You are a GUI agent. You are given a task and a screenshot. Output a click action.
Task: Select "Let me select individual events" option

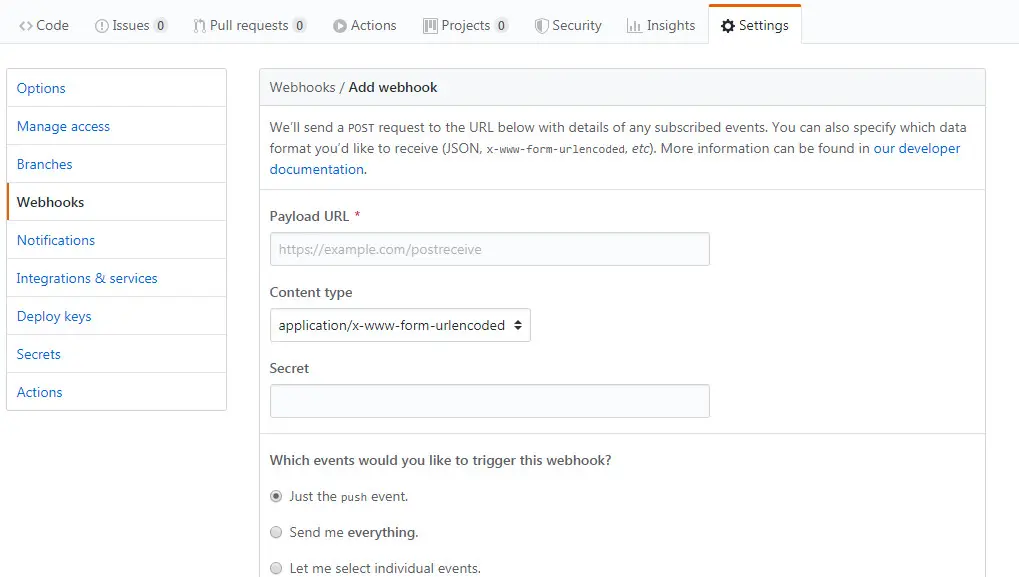(276, 568)
